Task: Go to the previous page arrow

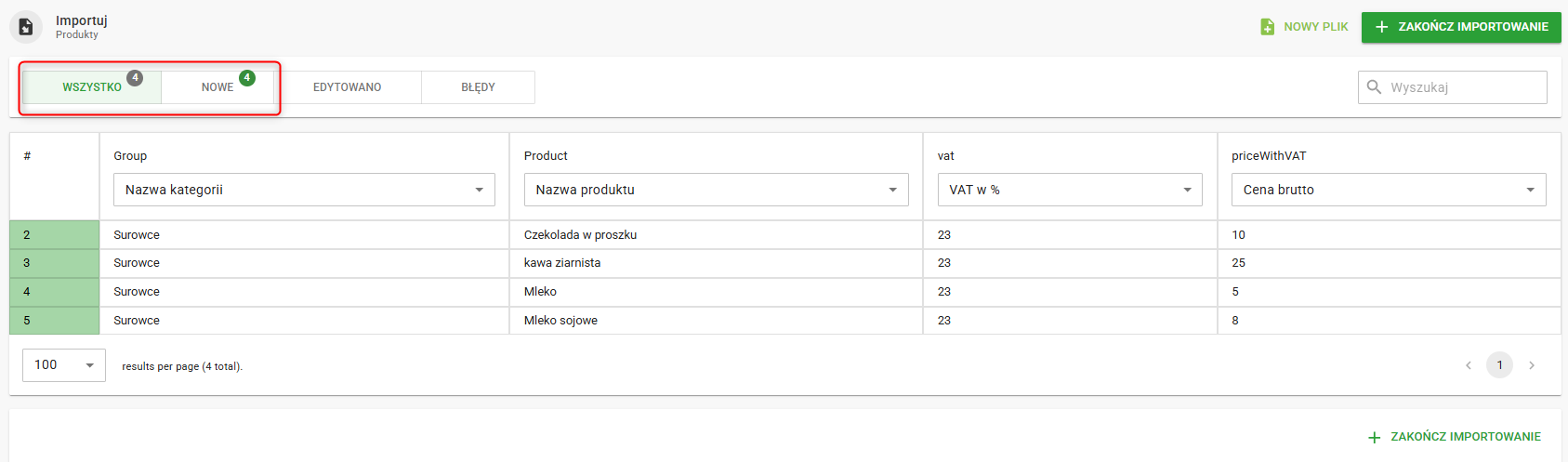Action: coord(1469,365)
